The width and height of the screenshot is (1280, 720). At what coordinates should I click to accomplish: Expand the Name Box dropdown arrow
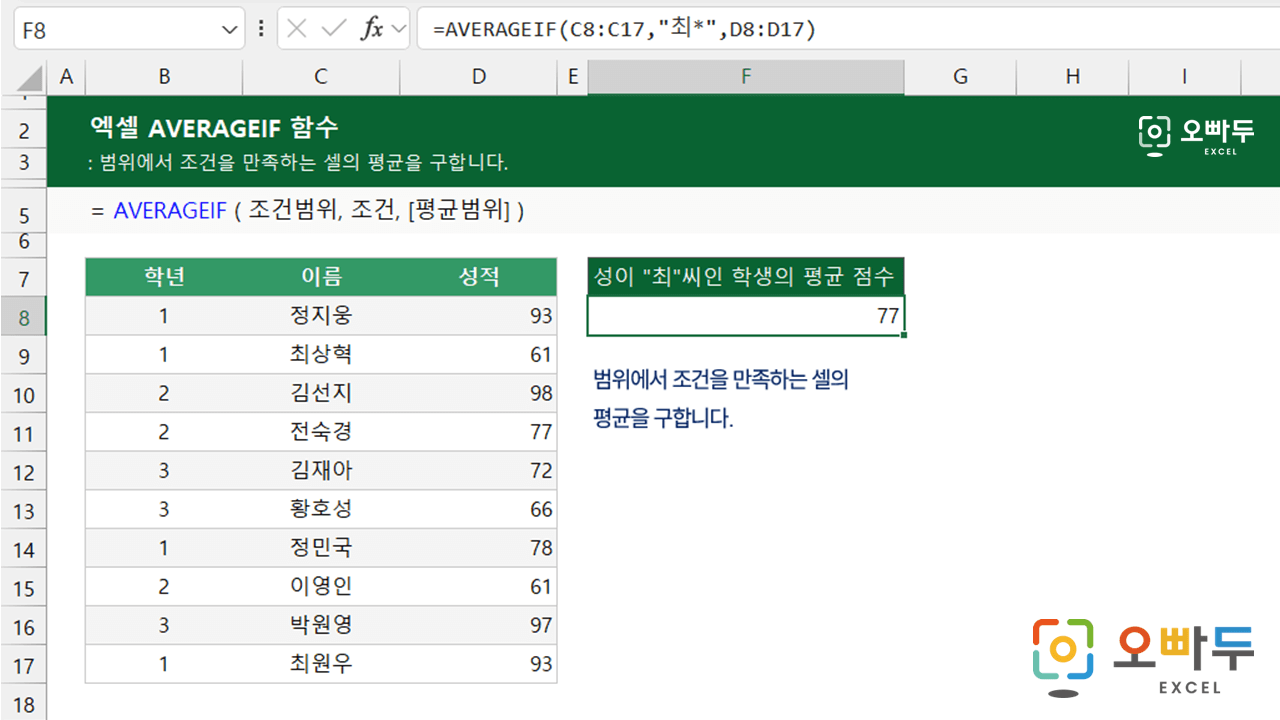(228, 30)
